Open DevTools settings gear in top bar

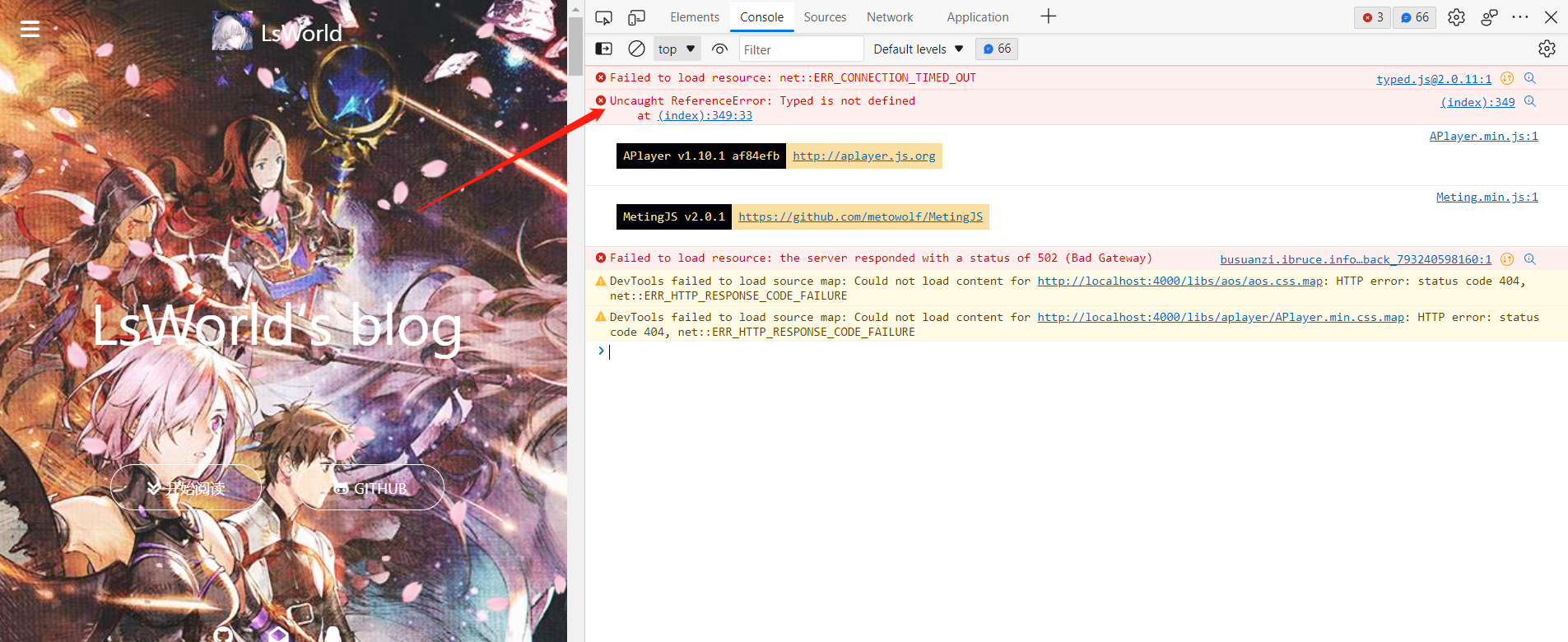(1456, 17)
